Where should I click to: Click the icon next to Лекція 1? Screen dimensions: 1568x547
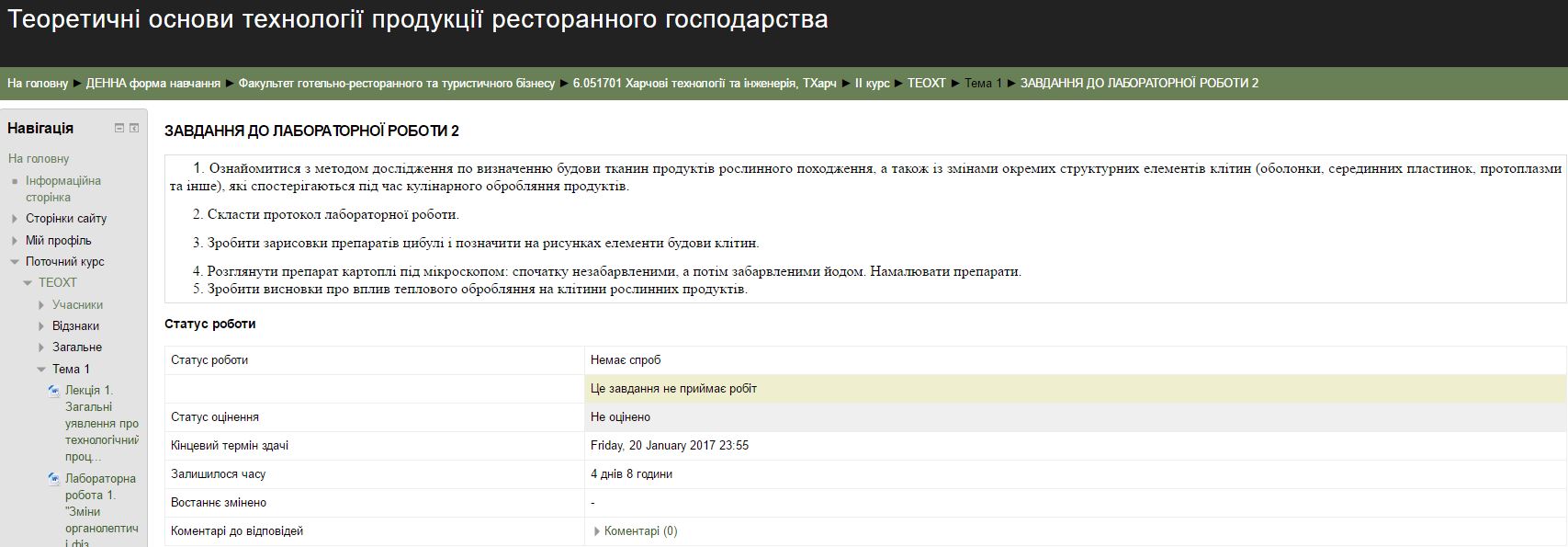[53, 391]
